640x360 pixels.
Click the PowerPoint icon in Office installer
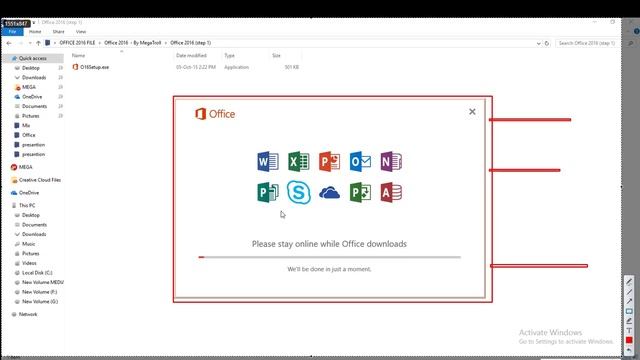[x=329, y=161]
